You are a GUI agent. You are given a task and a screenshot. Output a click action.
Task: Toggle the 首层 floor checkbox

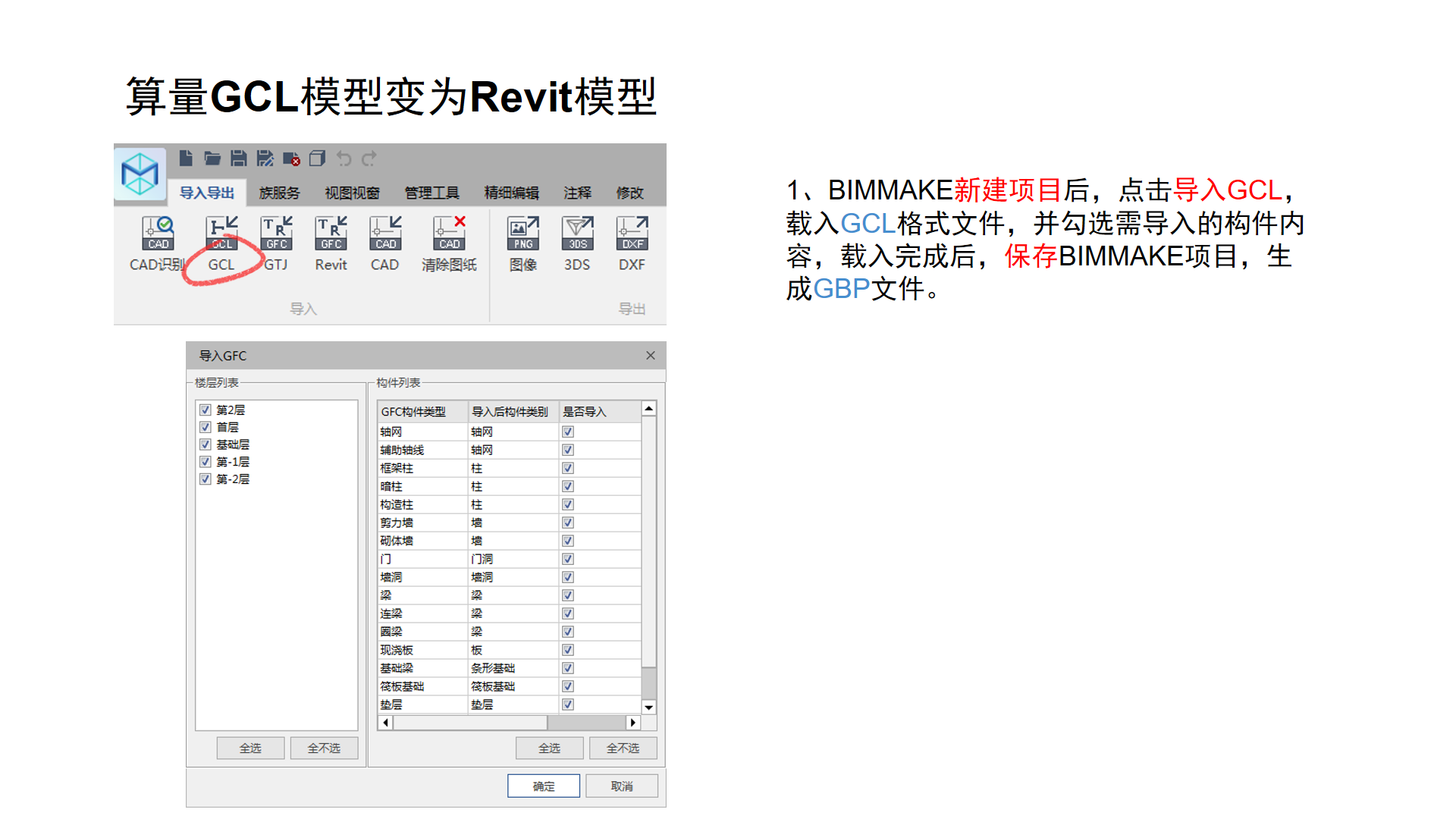pyautogui.click(x=205, y=427)
